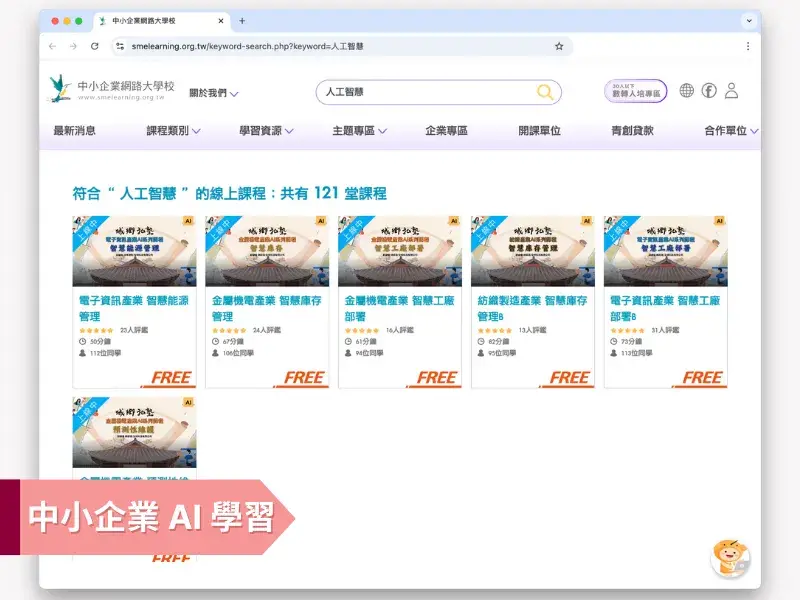800x600 pixels.
Task: Click the 24人評鑑 rating text
Action: tap(267, 330)
